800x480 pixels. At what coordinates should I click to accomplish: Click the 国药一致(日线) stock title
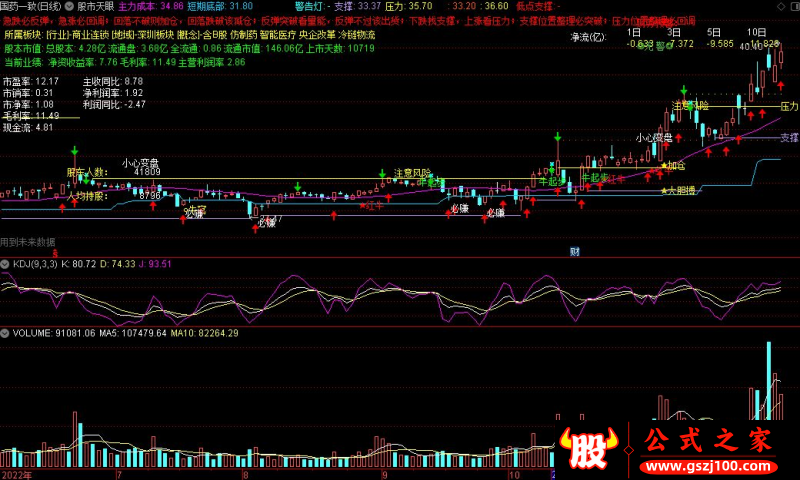pyautogui.click(x=30, y=5)
